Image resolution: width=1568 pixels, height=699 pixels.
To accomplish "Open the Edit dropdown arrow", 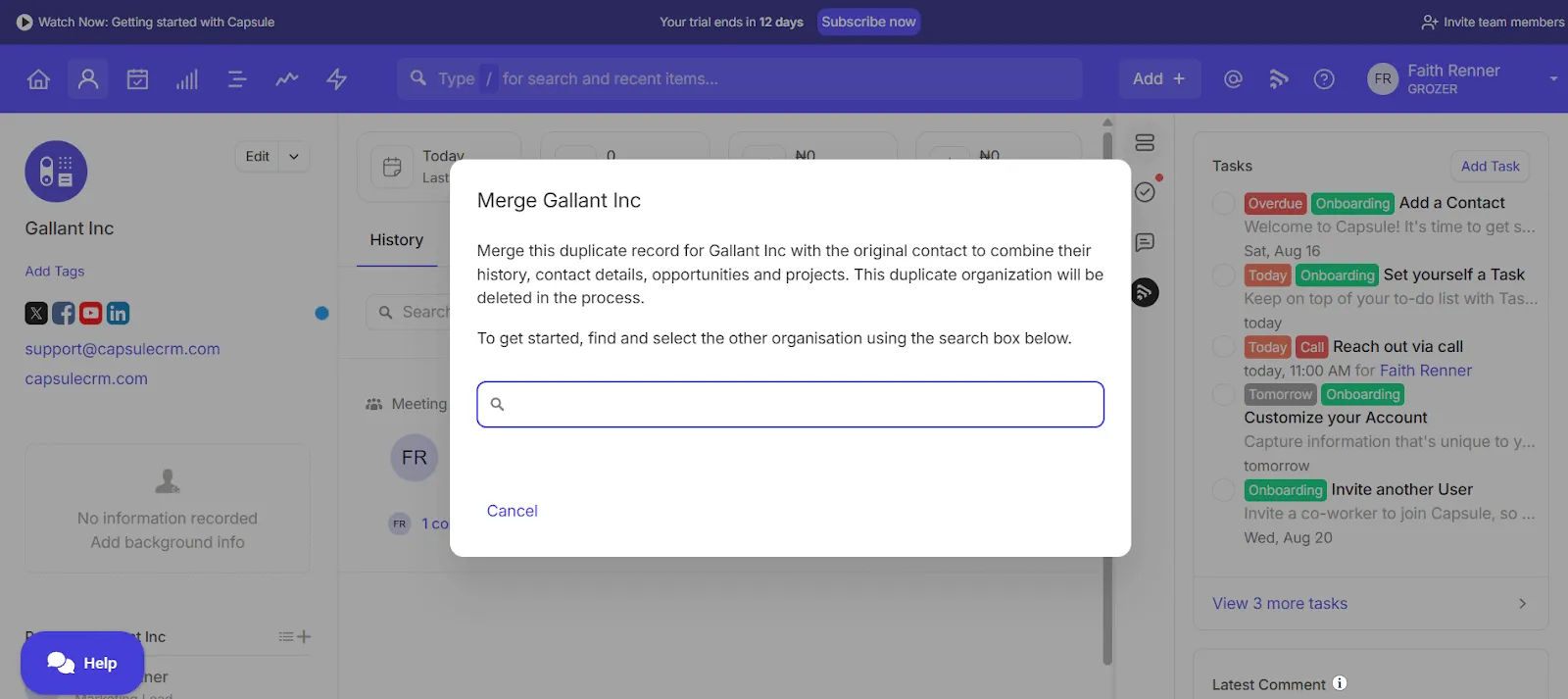I will (294, 157).
